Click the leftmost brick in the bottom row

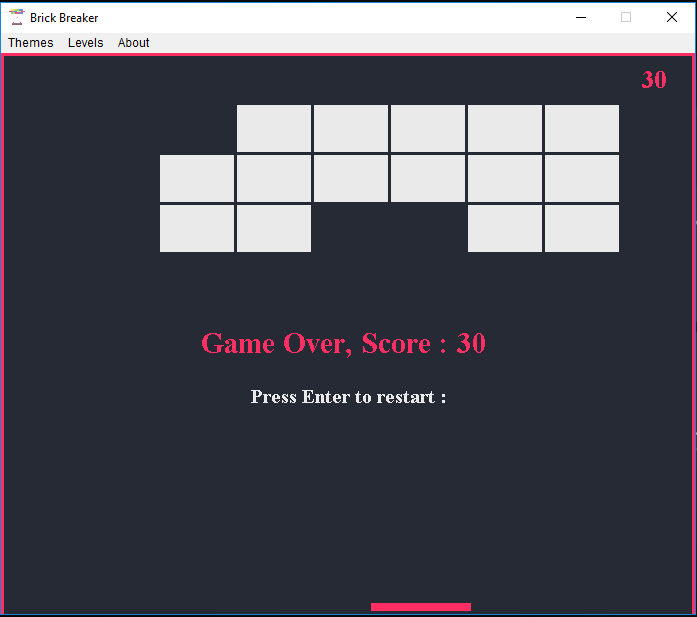click(197, 228)
